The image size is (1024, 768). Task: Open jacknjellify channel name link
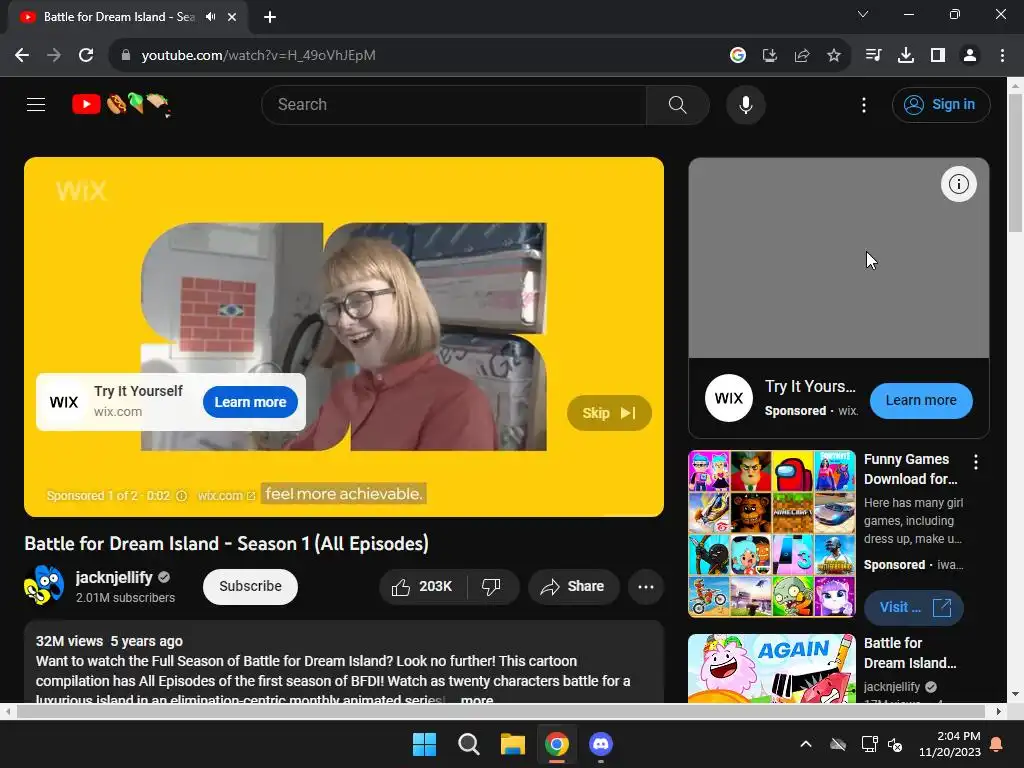[114, 577]
